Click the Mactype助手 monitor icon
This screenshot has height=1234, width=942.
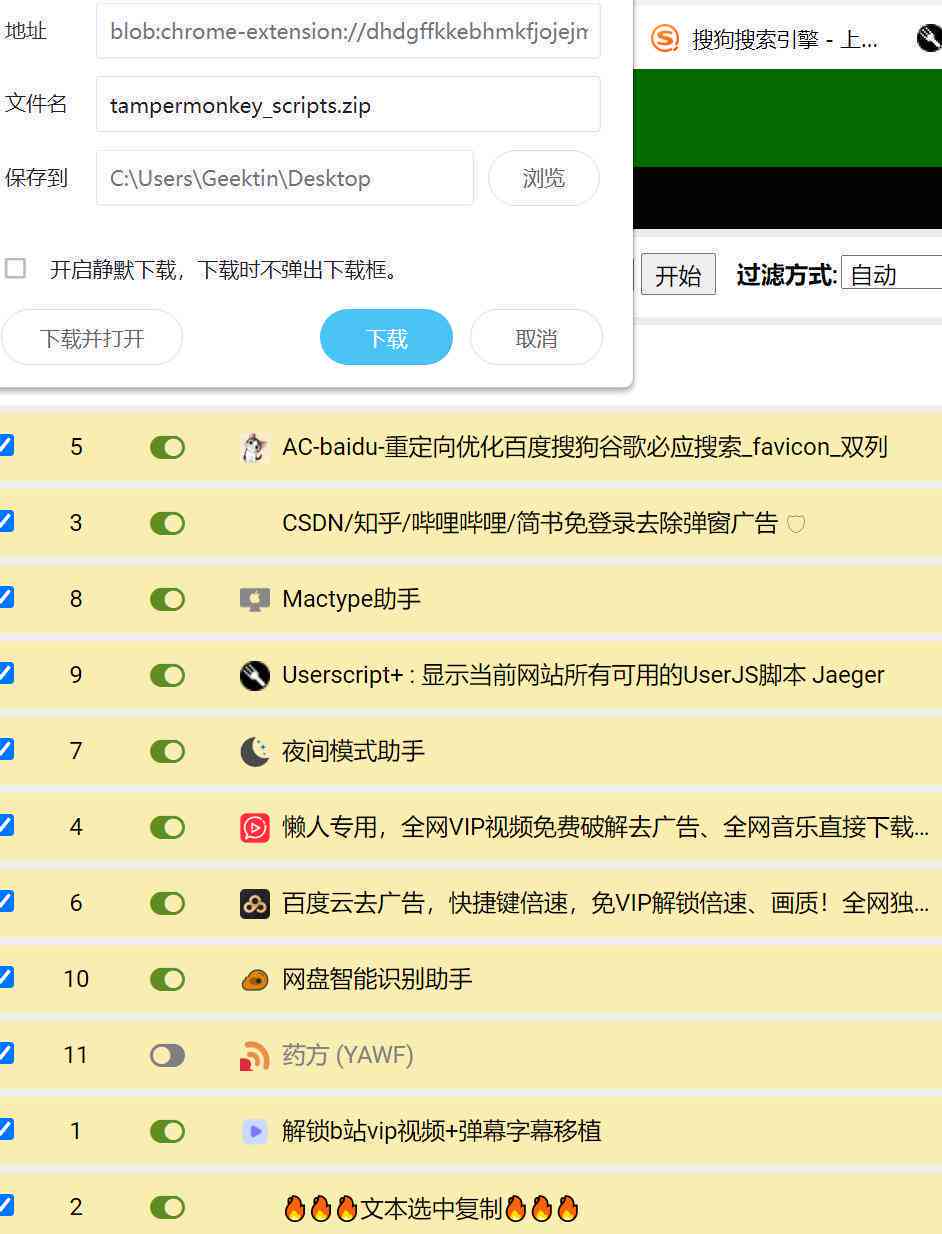[x=255, y=599]
